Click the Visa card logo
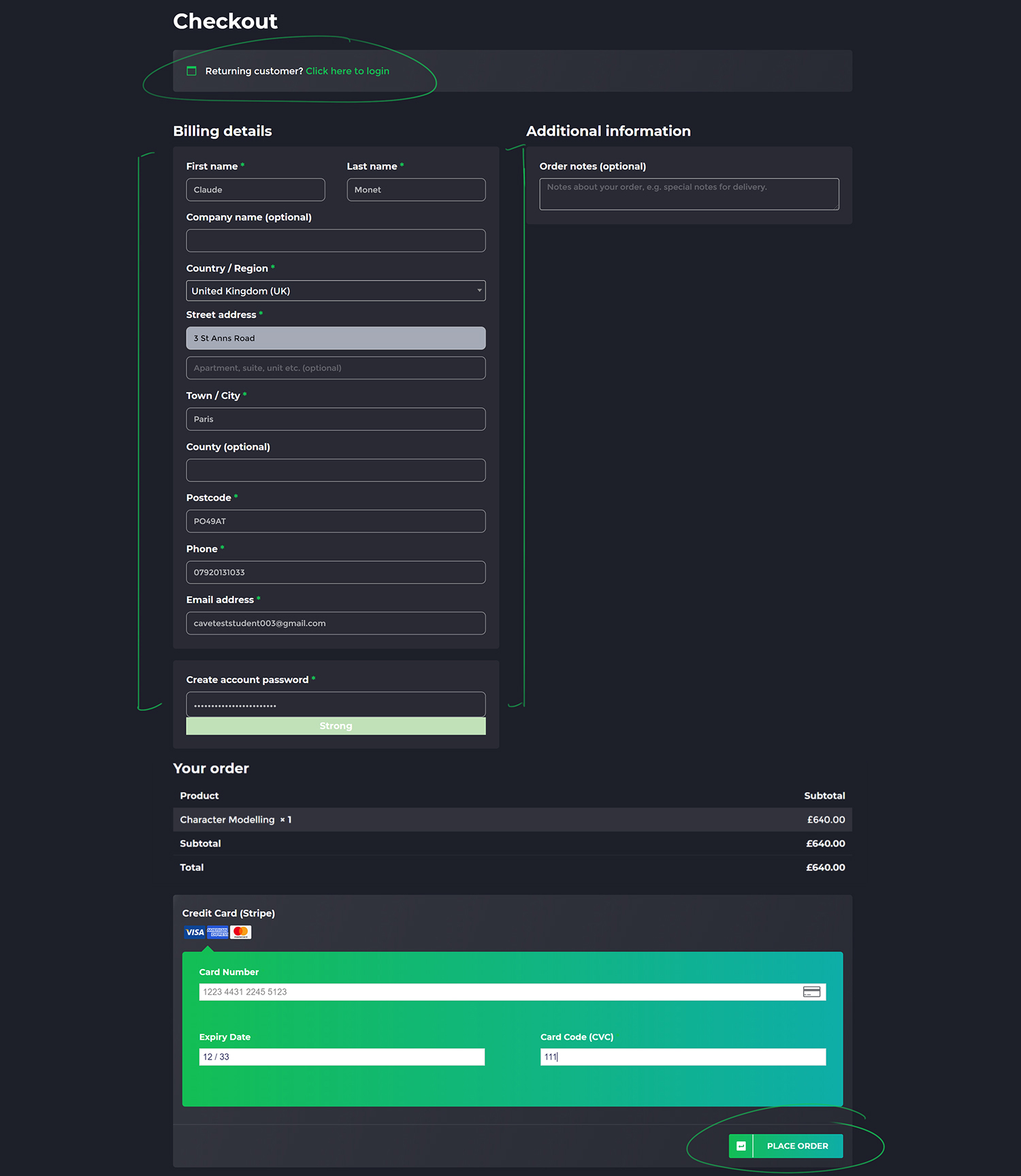 click(195, 932)
